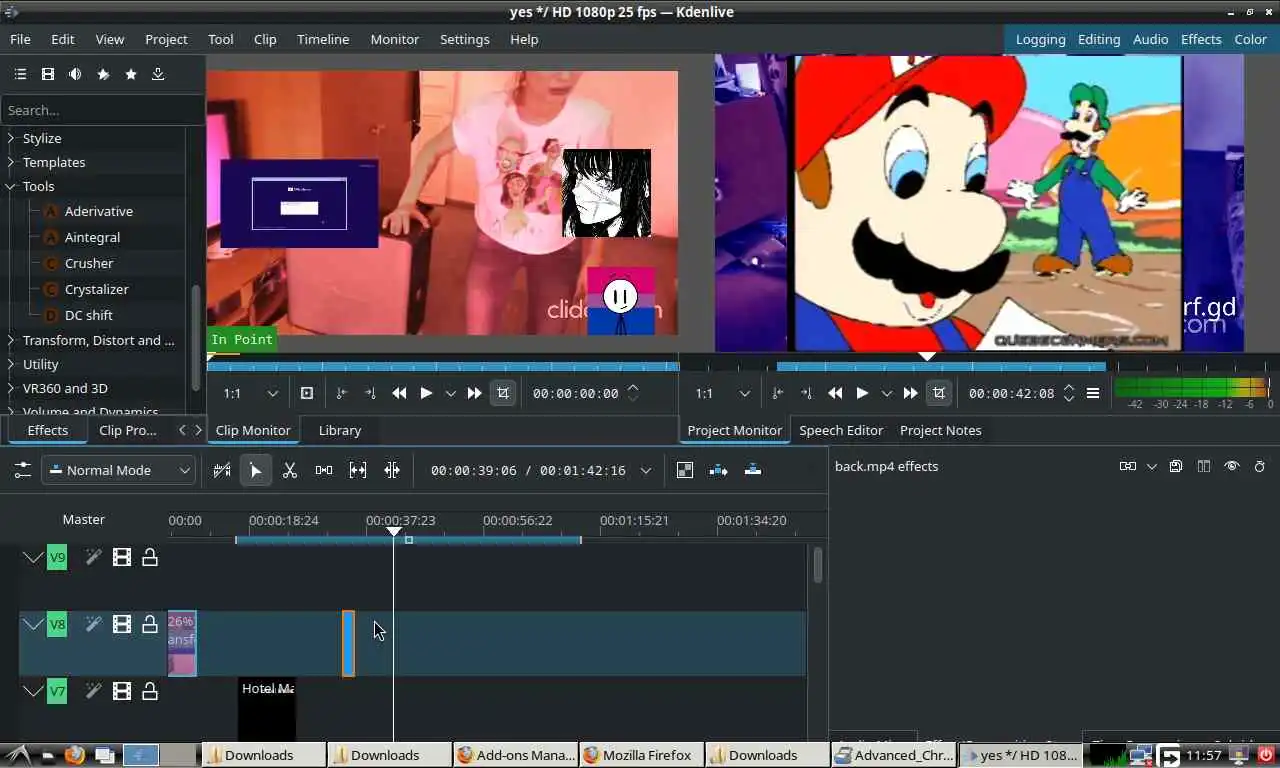Activate the selection arrow tool
Screen dimensions: 1280x768
256,470
